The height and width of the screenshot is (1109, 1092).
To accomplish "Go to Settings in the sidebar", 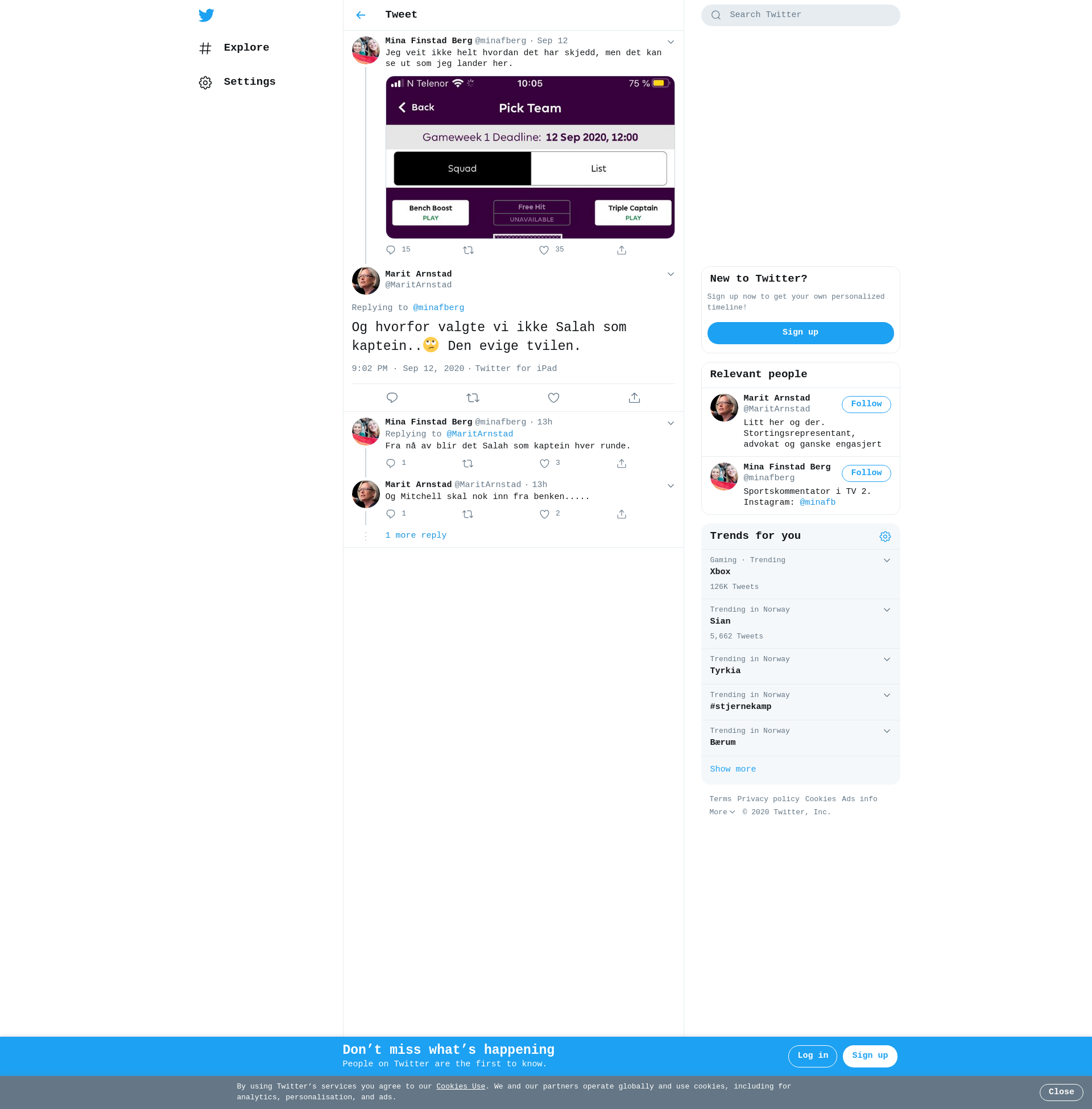I will coord(249,82).
